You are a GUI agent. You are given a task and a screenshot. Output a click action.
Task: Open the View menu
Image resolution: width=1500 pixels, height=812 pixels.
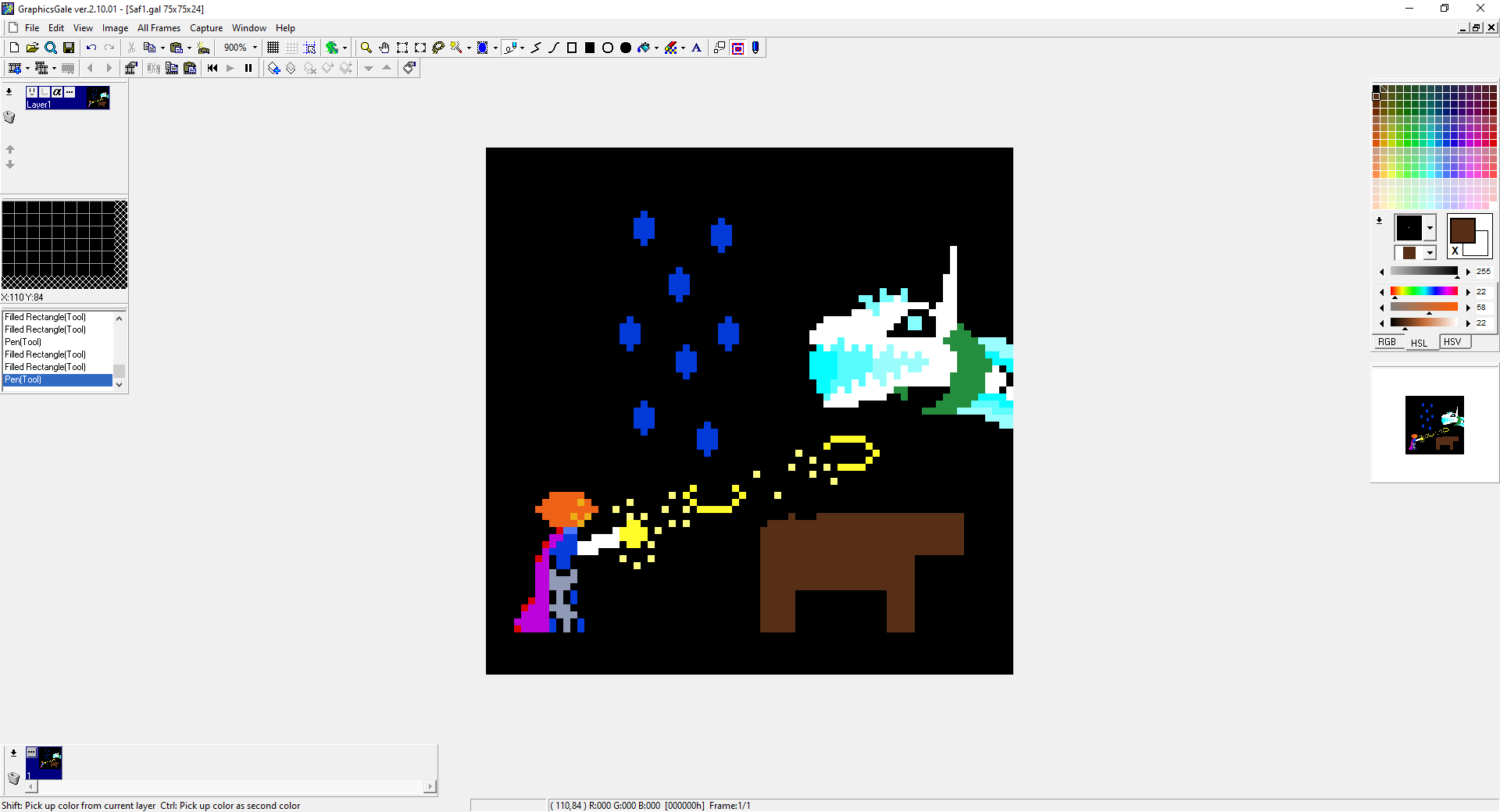coord(83,28)
